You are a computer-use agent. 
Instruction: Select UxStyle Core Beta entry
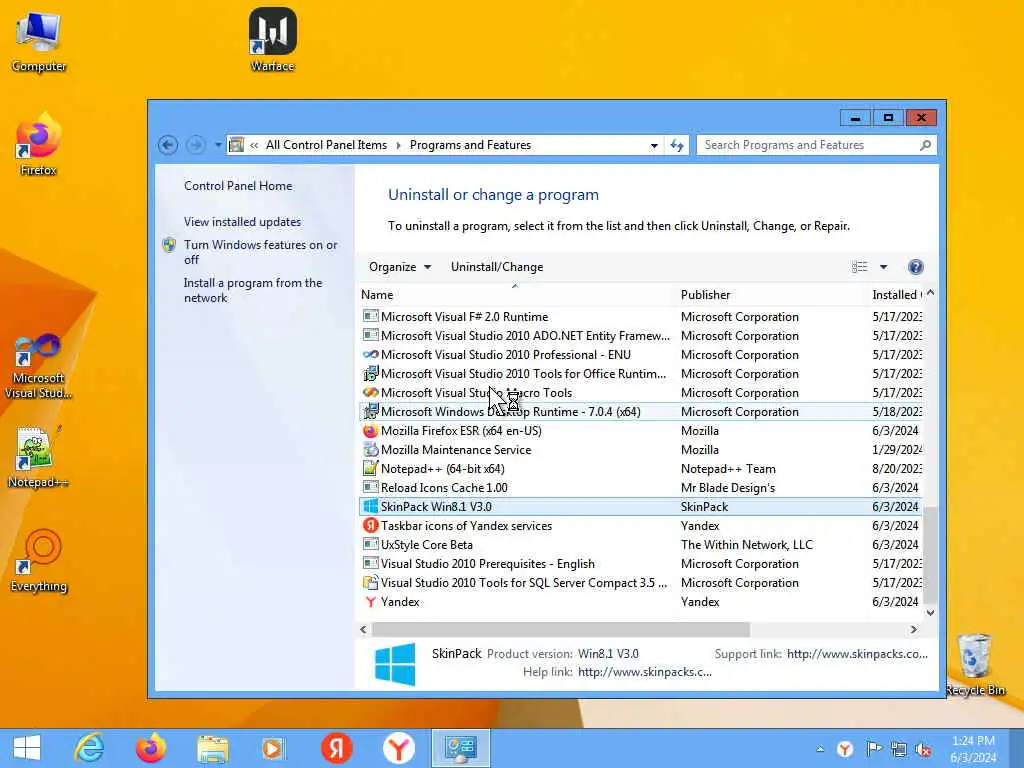click(x=640, y=545)
